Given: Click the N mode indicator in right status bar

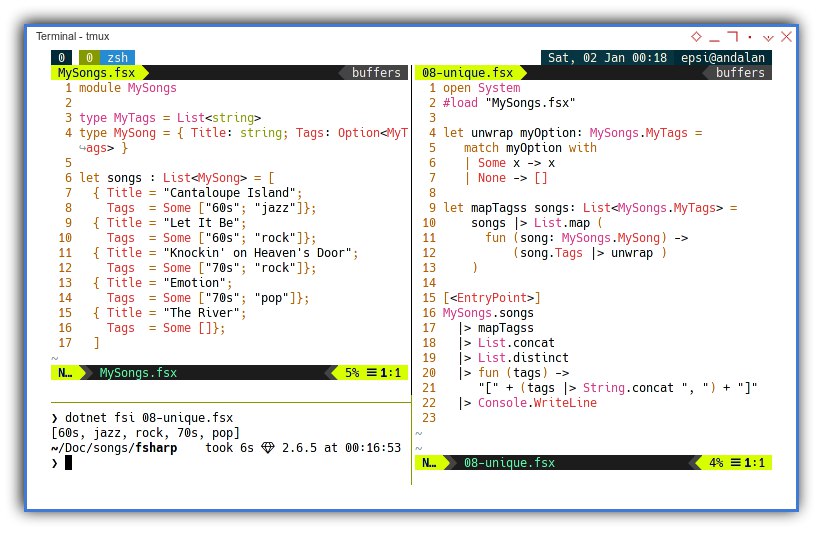Looking at the screenshot, I should 429,463.
